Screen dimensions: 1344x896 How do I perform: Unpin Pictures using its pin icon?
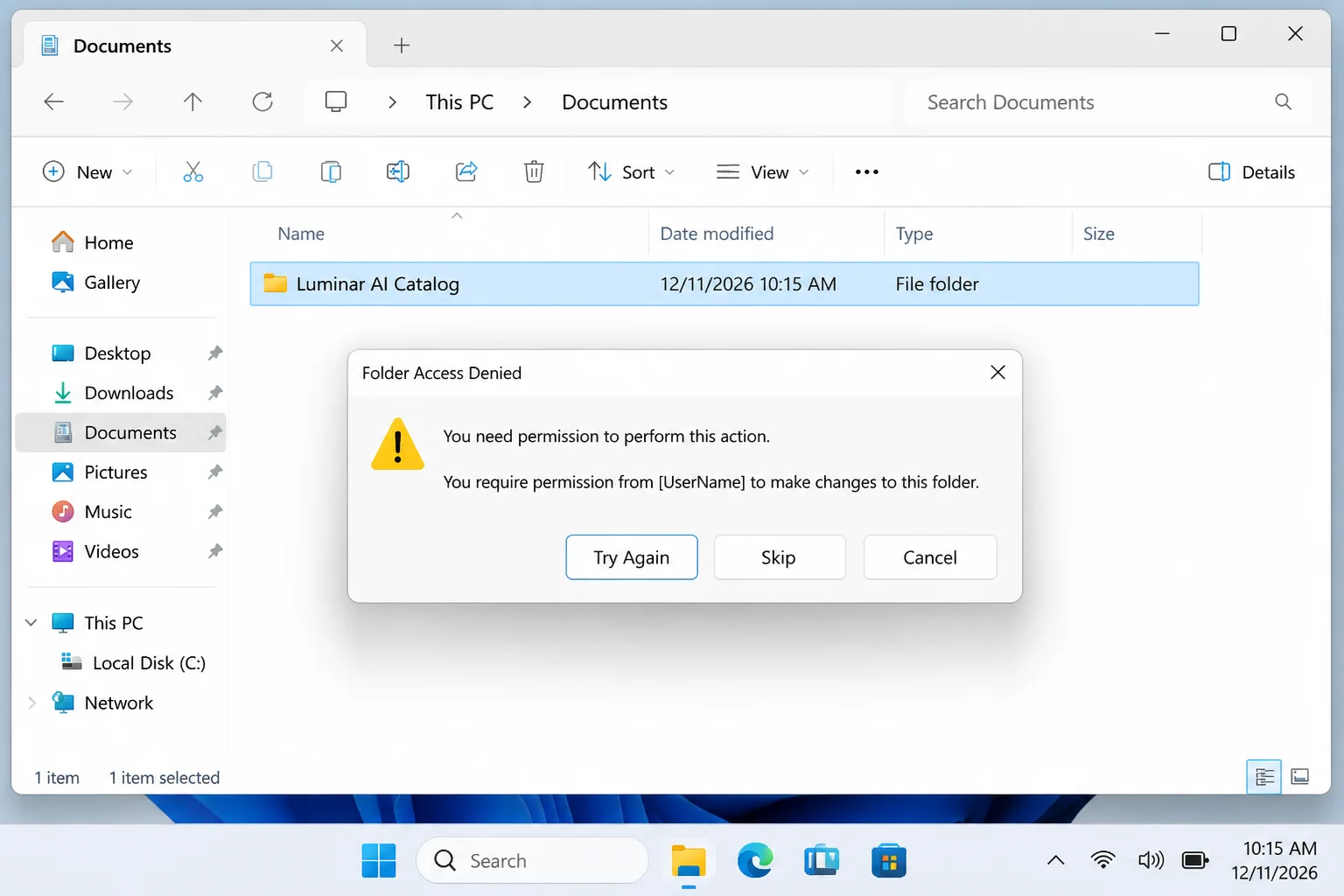pyautogui.click(x=215, y=472)
